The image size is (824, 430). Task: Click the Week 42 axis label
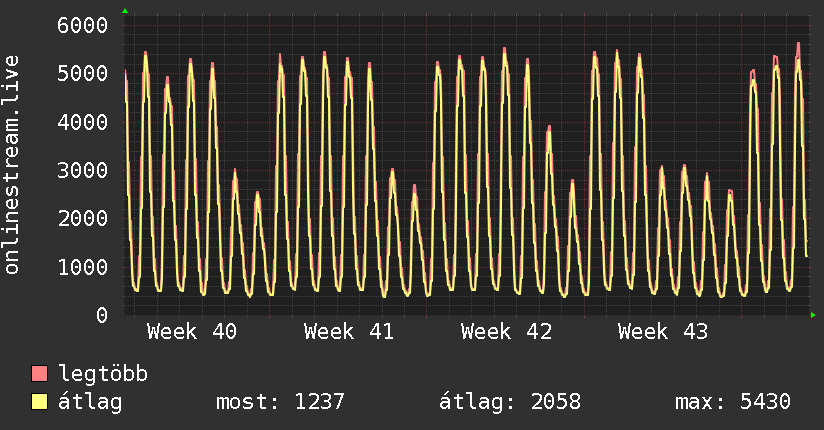(x=506, y=332)
